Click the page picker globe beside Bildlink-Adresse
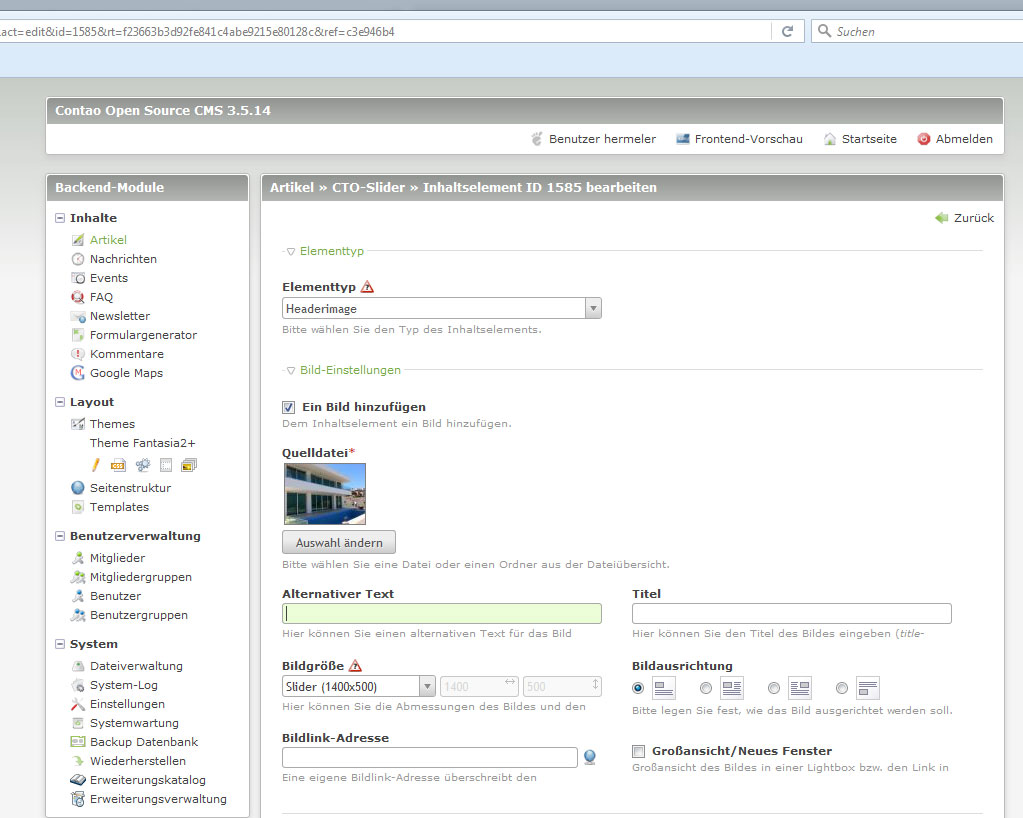 590,757
